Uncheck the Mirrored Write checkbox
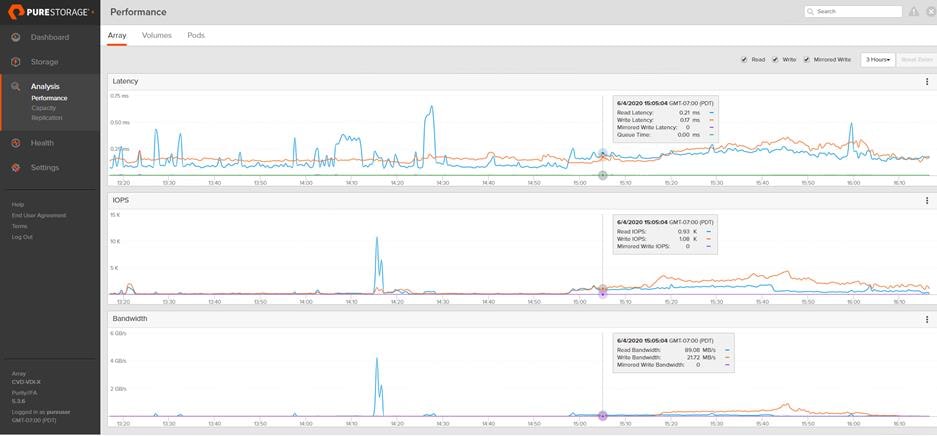This screenshot has width=937, height=436. pyautogui.click(x=807, y=60)
